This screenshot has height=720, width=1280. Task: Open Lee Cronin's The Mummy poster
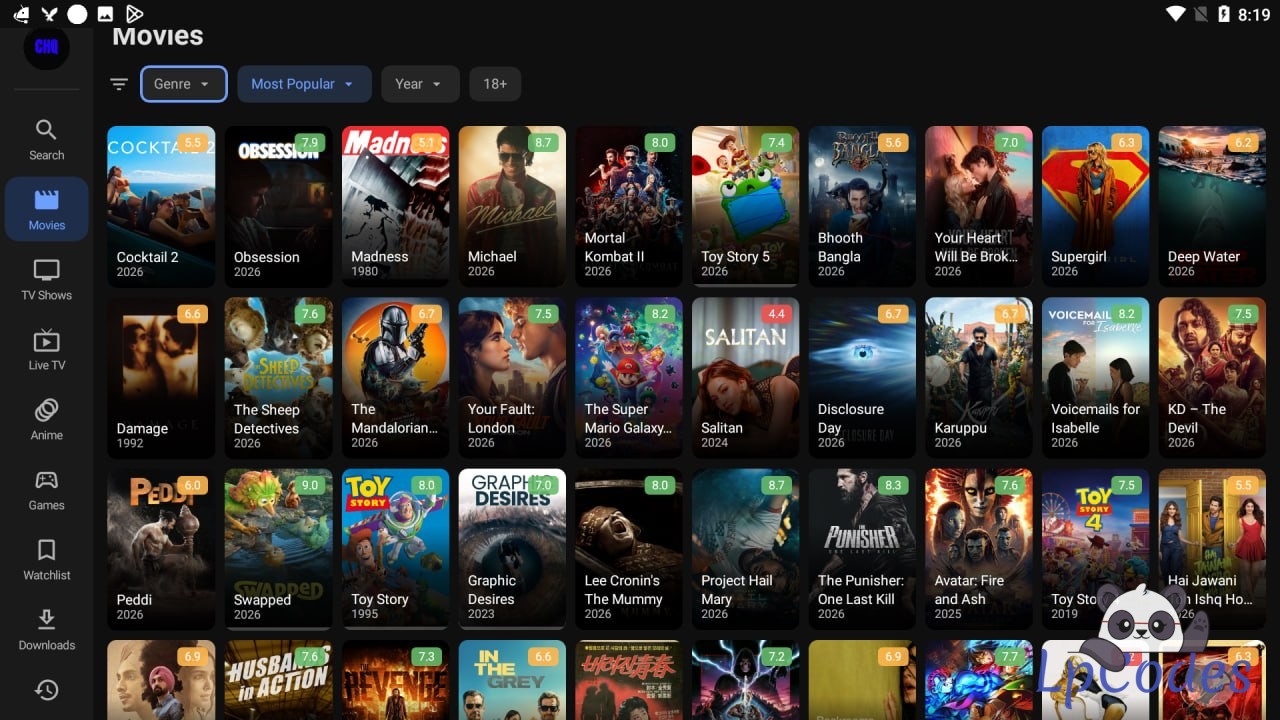pos(629,549)
